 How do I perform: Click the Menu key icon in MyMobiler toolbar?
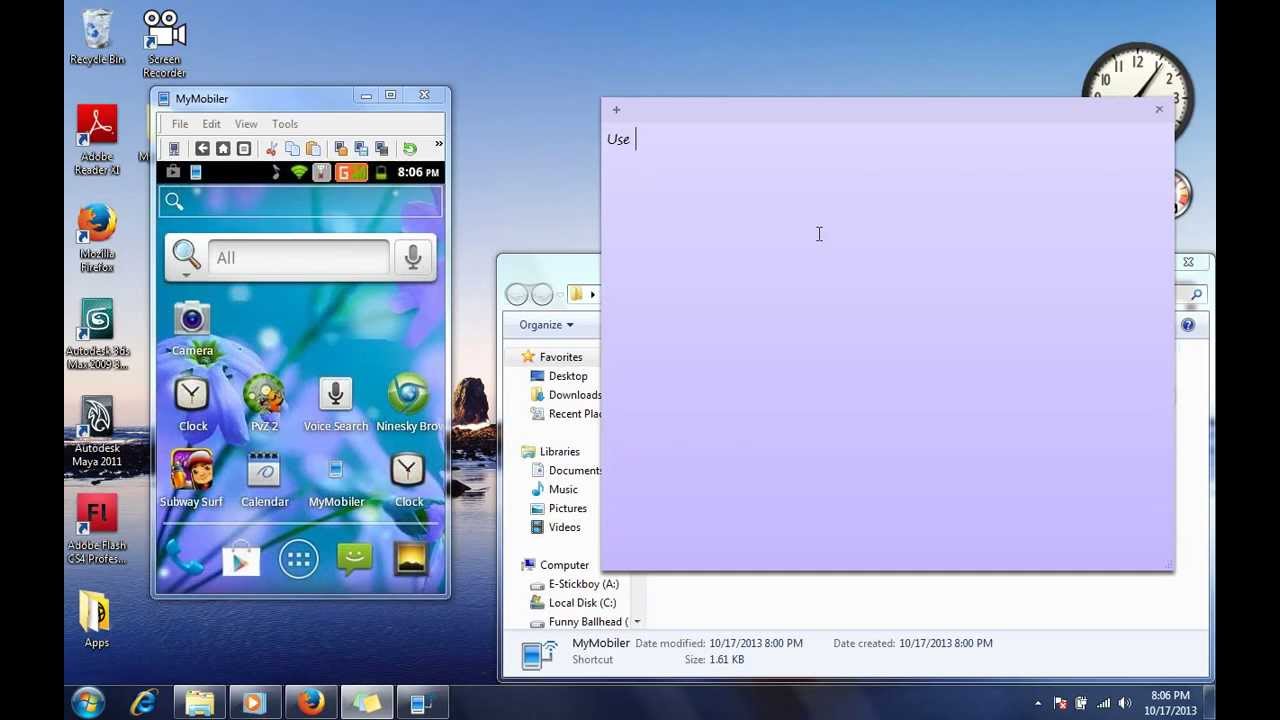(243, 149)
